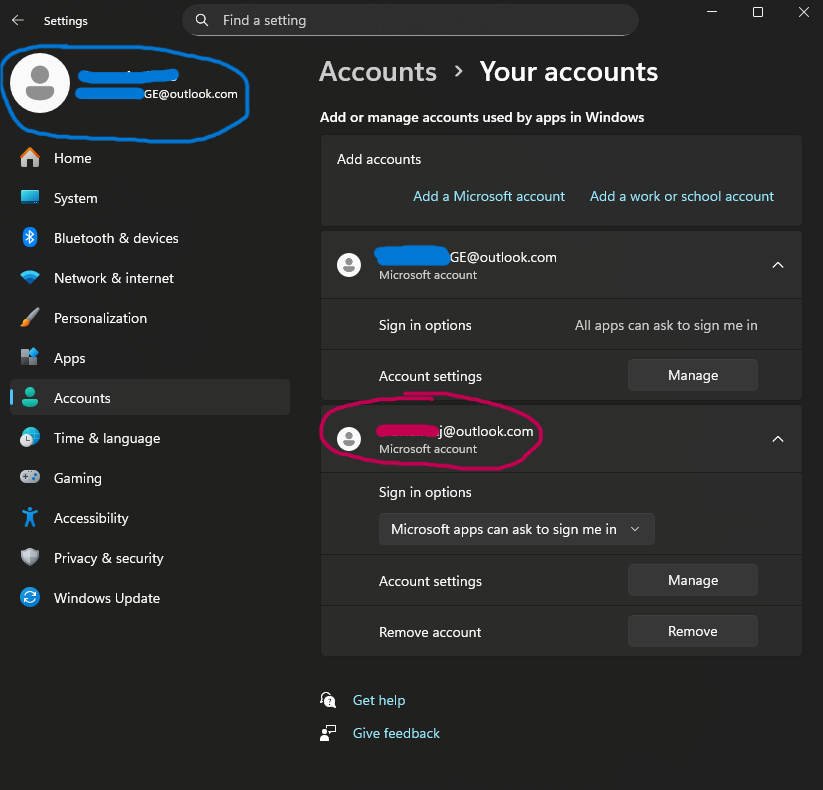This screenshot has width=823, height=790.
Task: Click the Personalization paintbrush icon
Action: [x=30, y=317]
